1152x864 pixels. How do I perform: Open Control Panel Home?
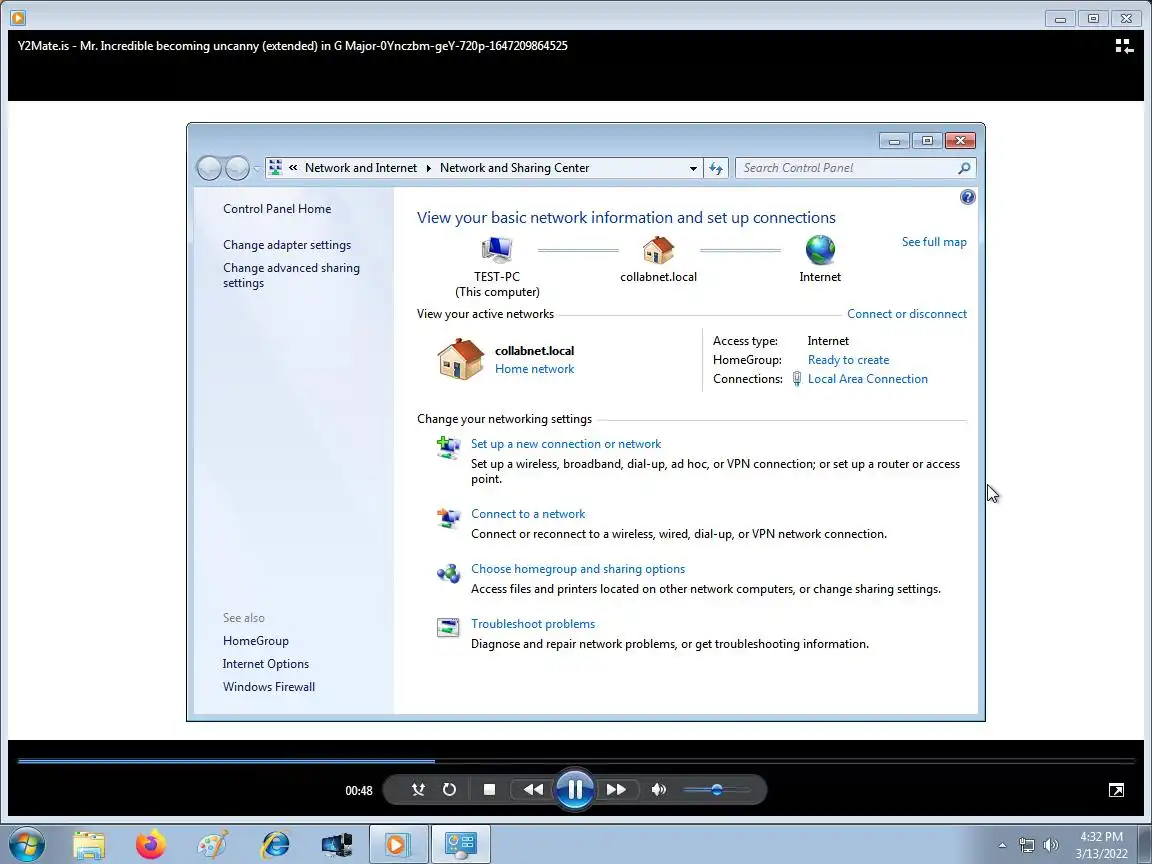277,209
